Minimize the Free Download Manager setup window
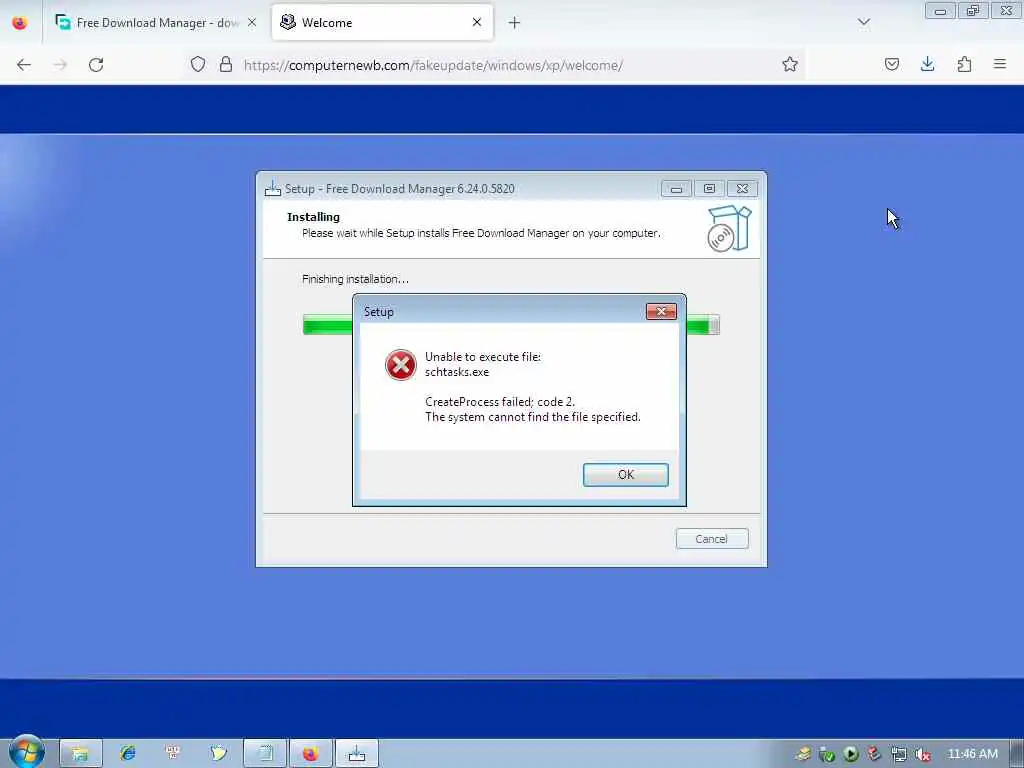1024x768 pixels. coord(676,189)
